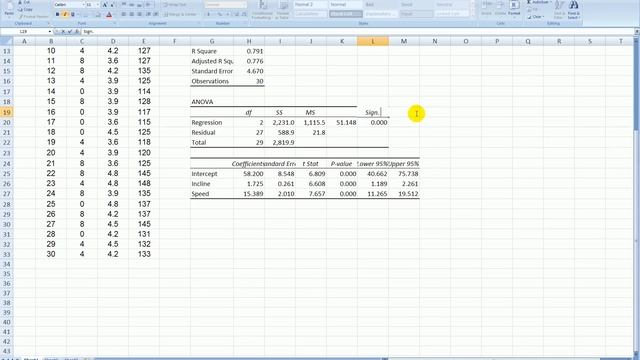The width and height of the screenshot is (640, 360).
Task: Cancel the formula bar entry
Action: (x=63, y=31)
